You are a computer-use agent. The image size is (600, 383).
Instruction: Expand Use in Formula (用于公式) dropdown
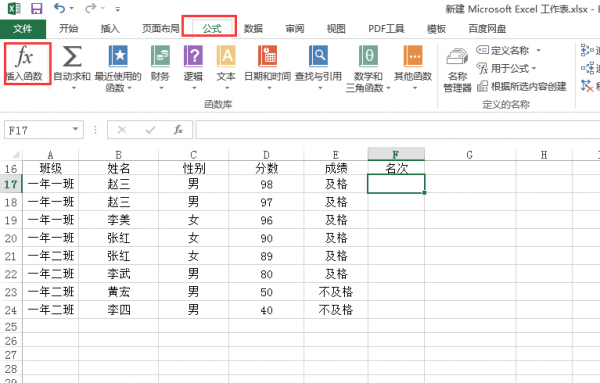[534, 68]
